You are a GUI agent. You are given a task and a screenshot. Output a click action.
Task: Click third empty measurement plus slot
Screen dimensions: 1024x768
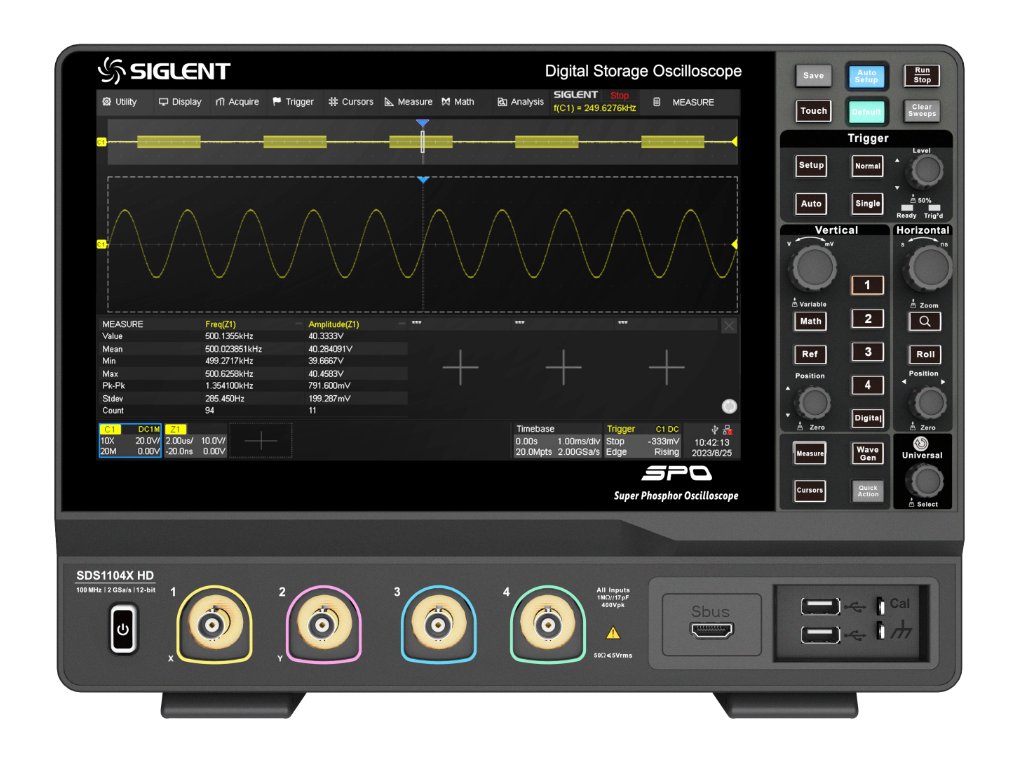(x=666, y=368)
